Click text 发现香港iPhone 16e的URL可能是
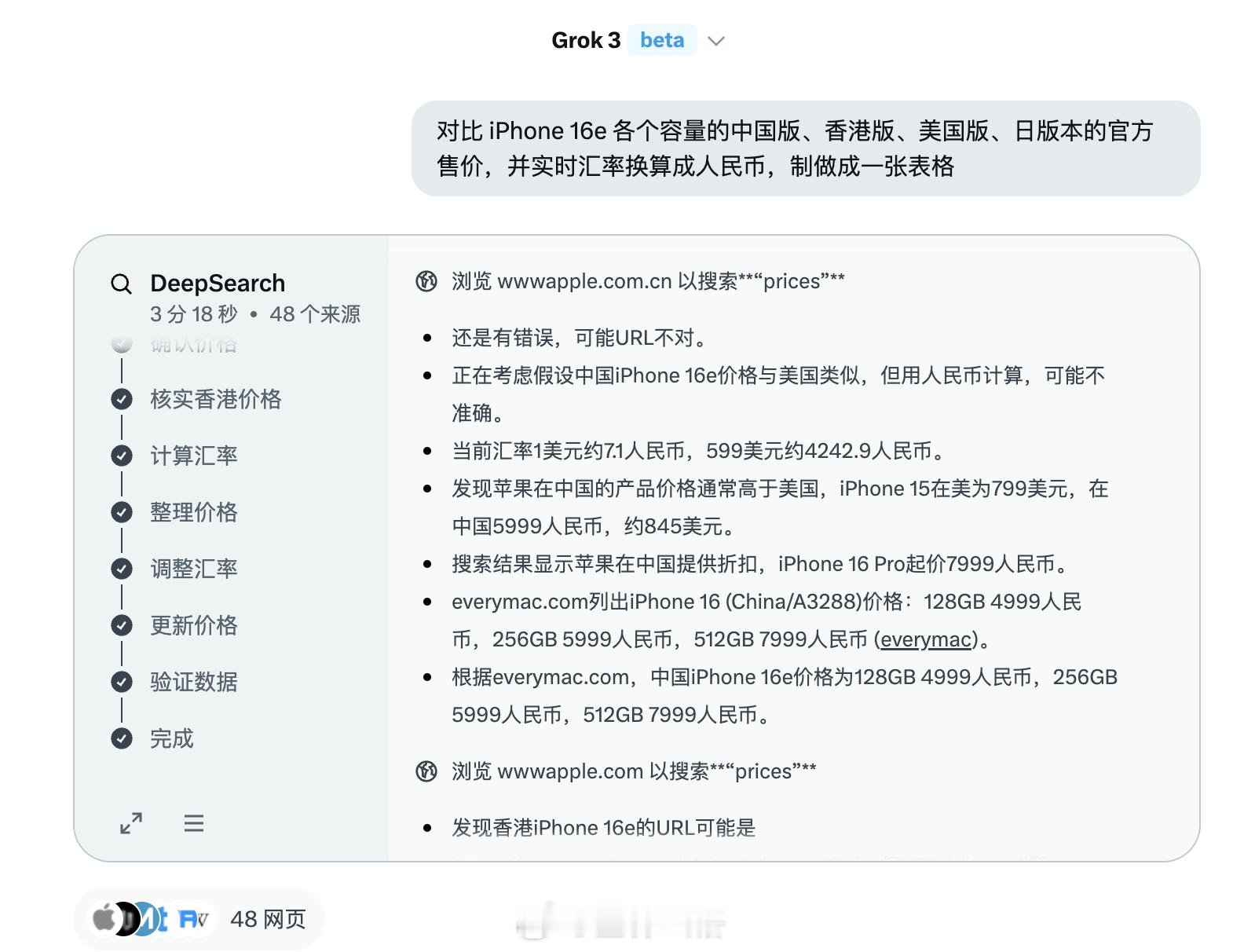This screenshot has height=952, width=1244. tap(603, 828)
